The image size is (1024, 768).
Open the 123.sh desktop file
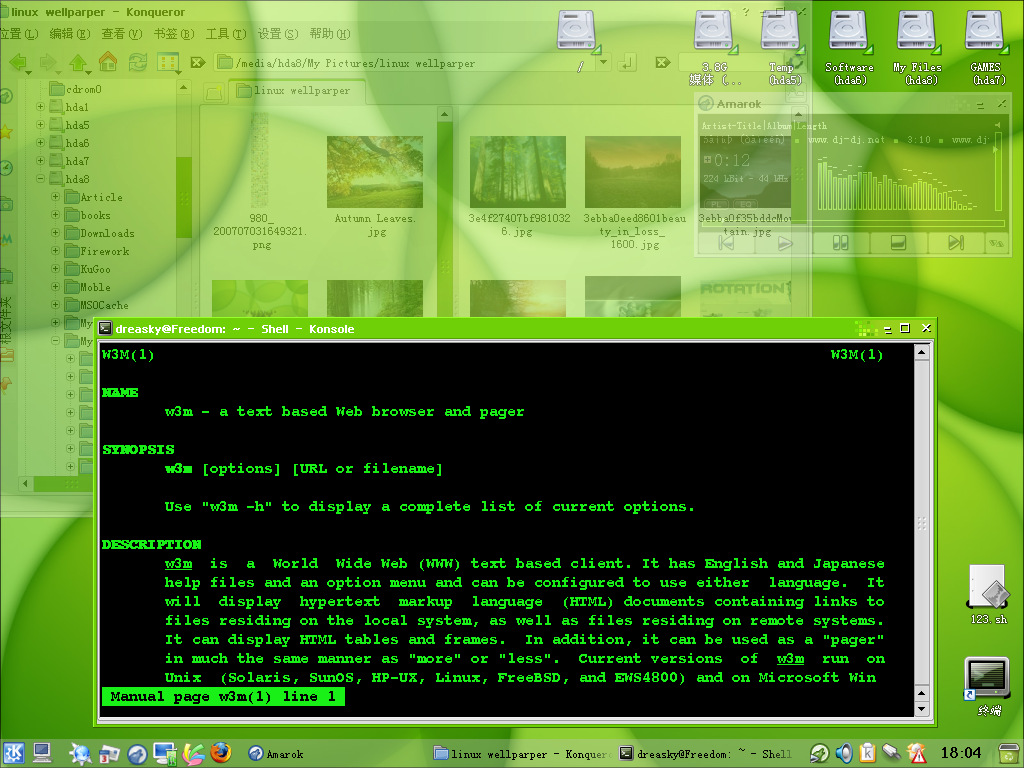988,595
